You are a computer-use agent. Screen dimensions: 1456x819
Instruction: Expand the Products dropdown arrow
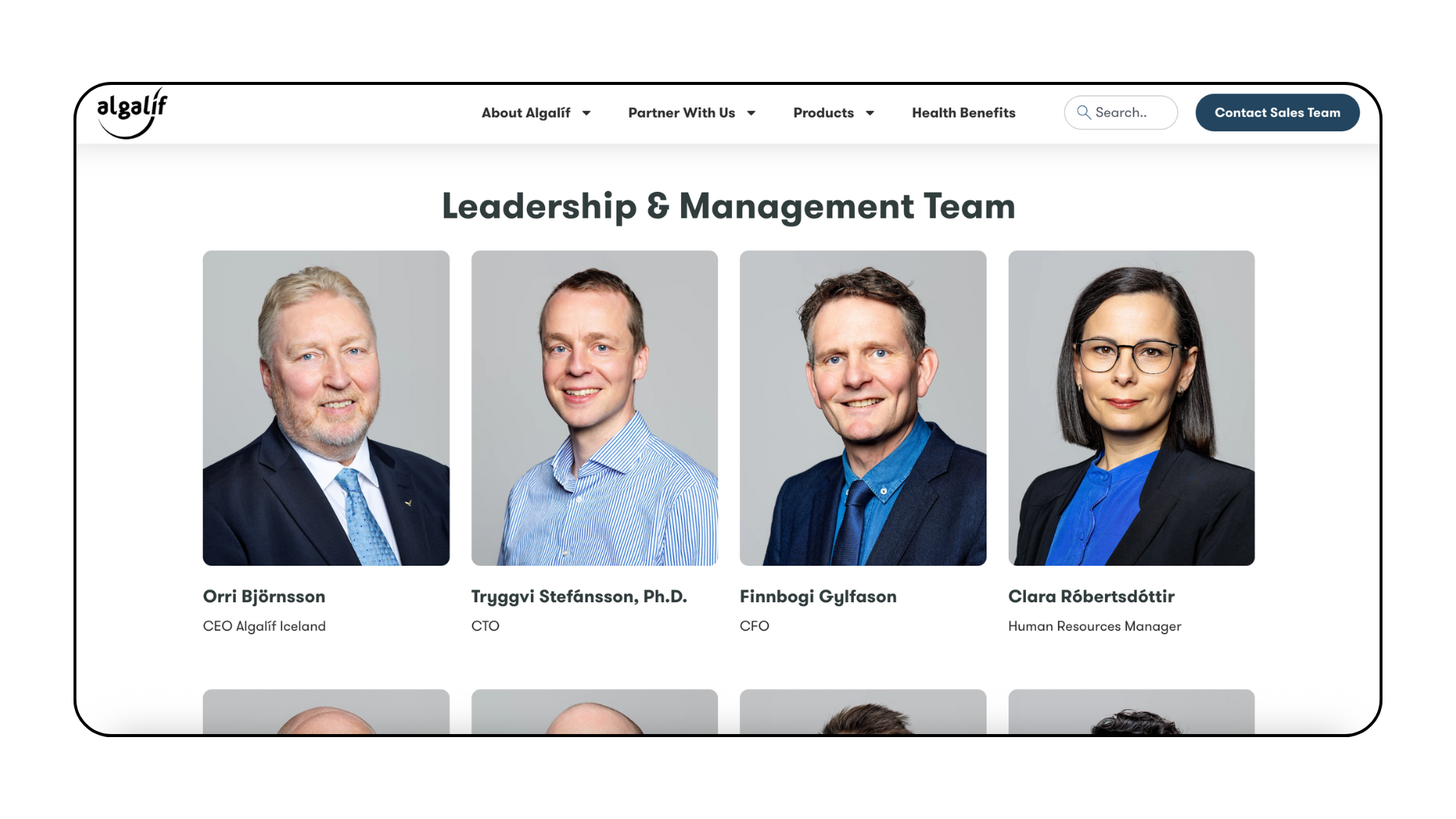tap(870, 113)
